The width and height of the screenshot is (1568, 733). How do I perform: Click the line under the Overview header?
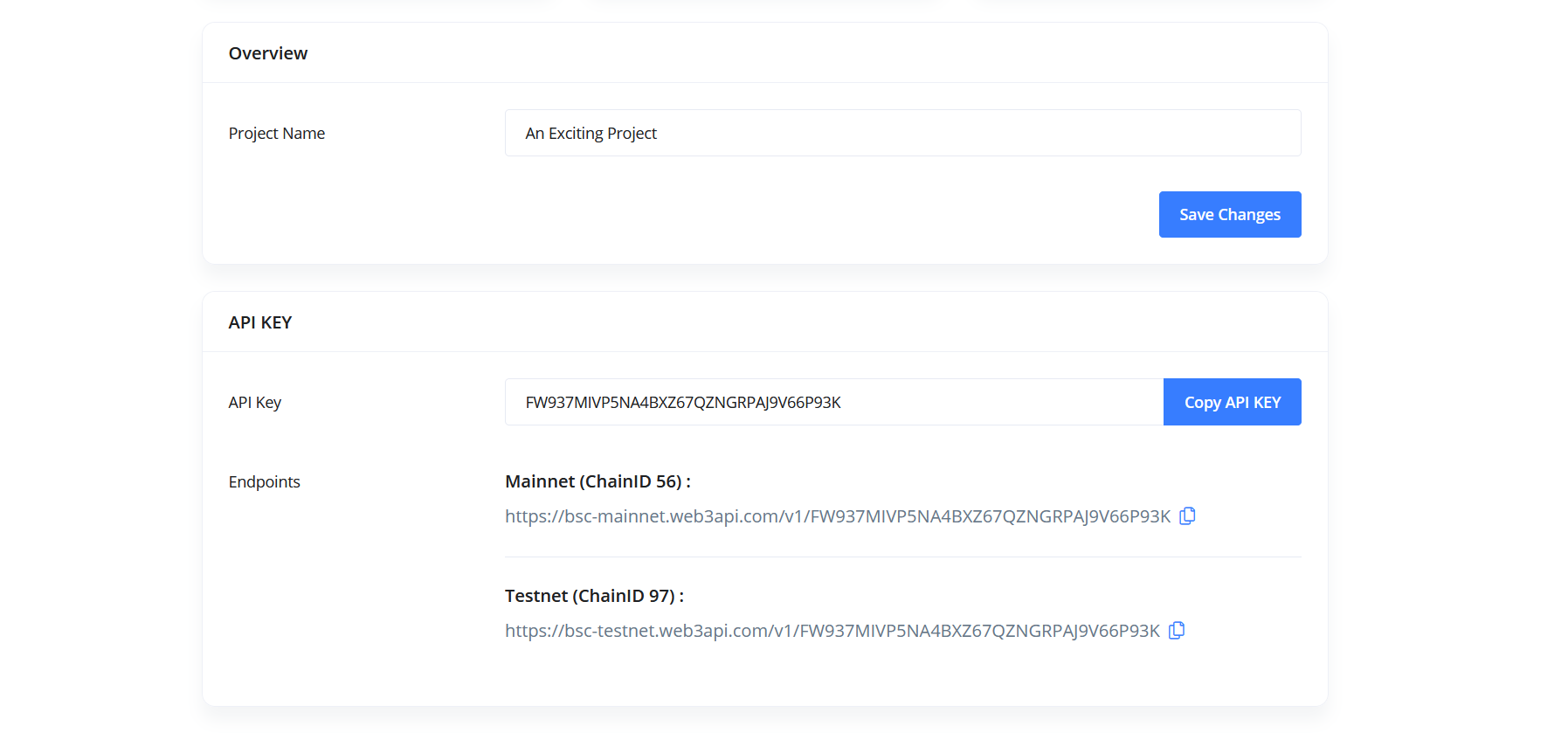764,83
